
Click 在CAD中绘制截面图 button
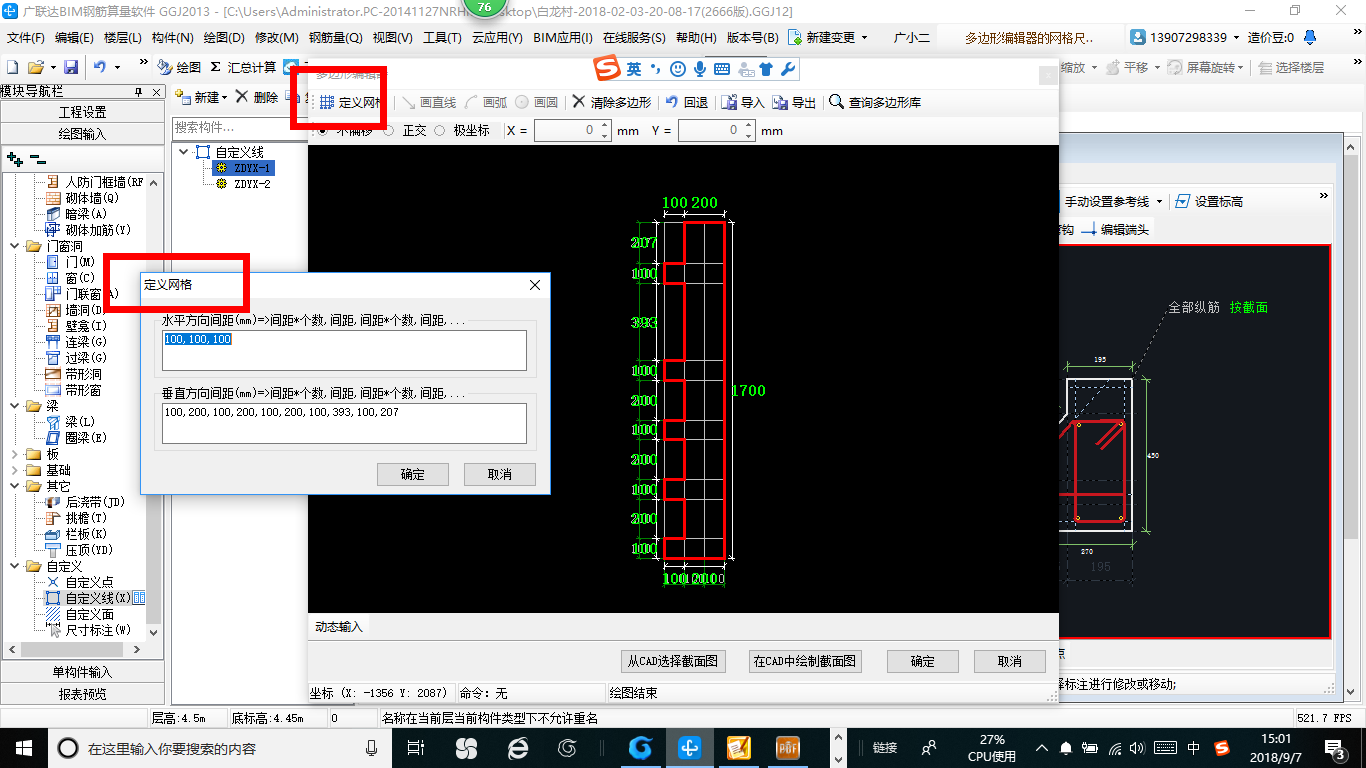coord(805,661)
